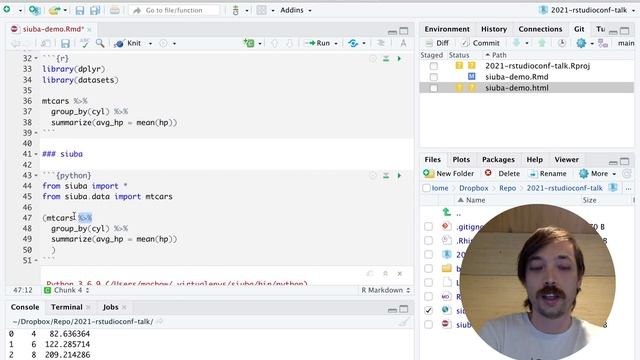This screenshot has height=360, width=640.
Task: Click the Git Diff button
Action: (437, 43)
